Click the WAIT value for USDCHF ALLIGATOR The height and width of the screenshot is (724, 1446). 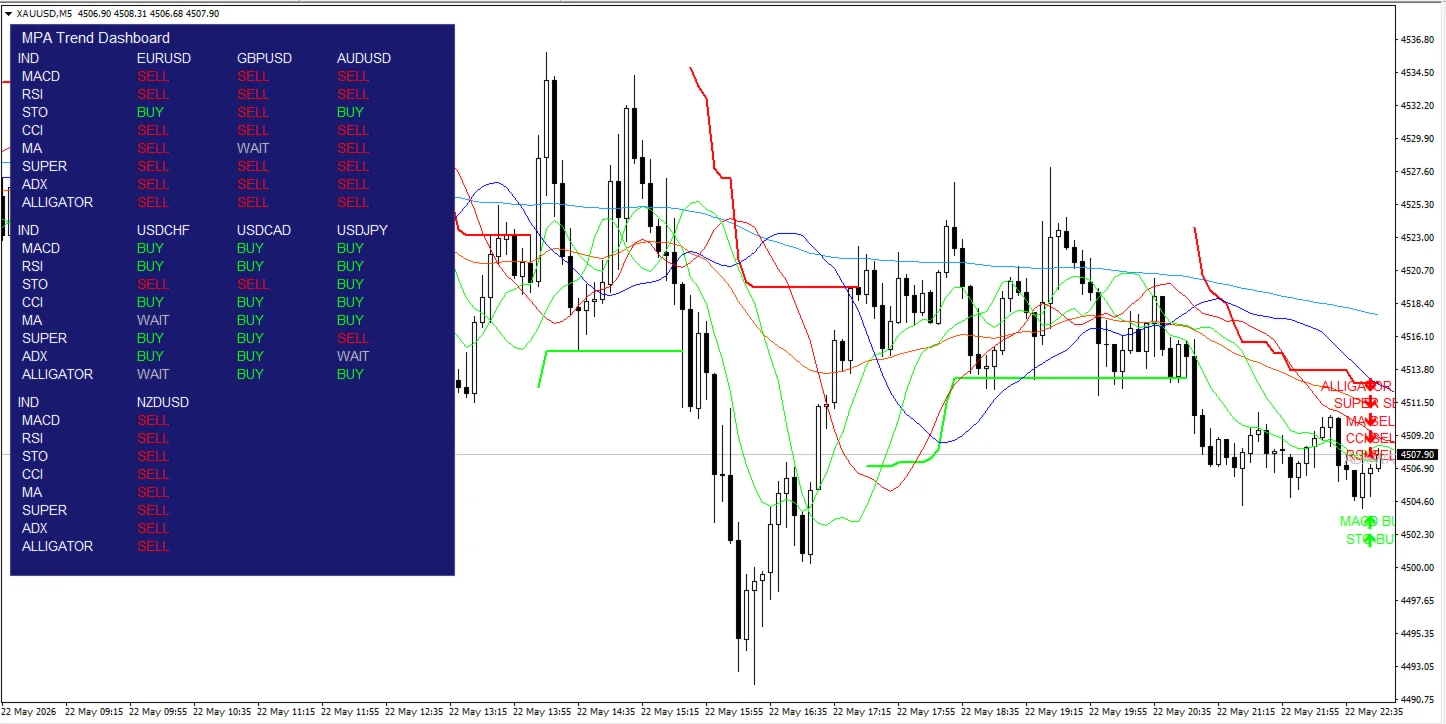153,374
